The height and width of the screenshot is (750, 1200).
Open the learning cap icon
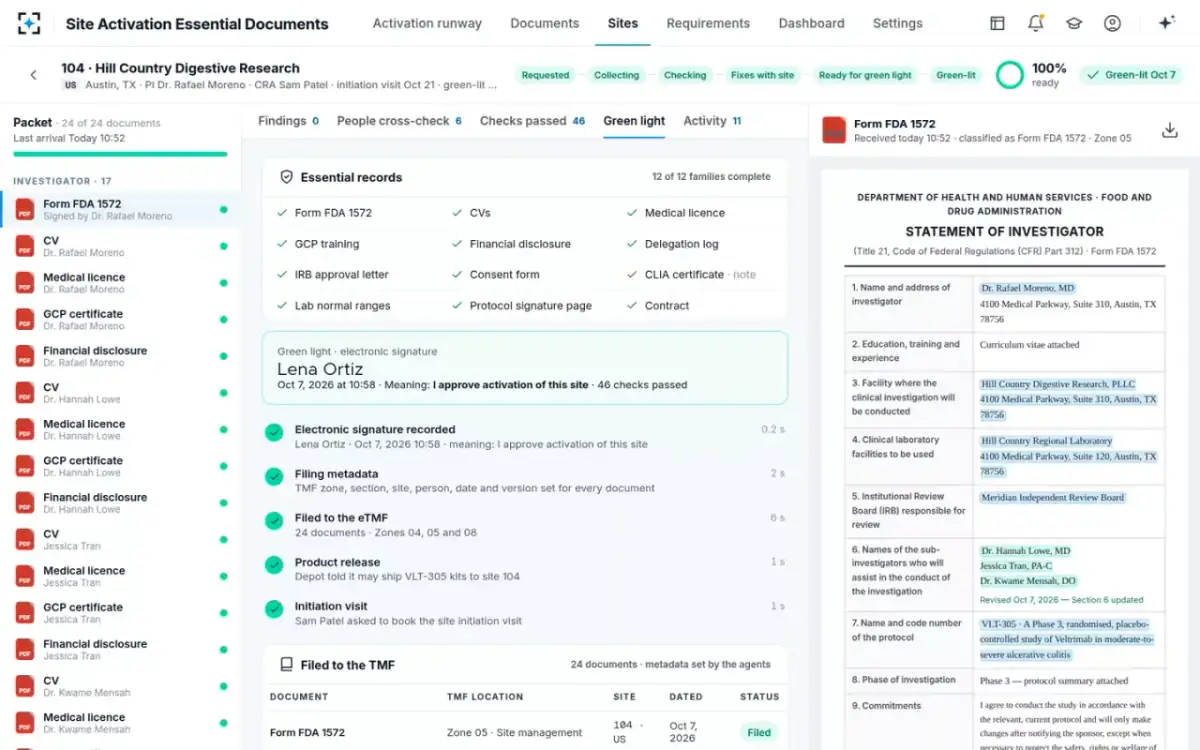tap(1074, 23)
